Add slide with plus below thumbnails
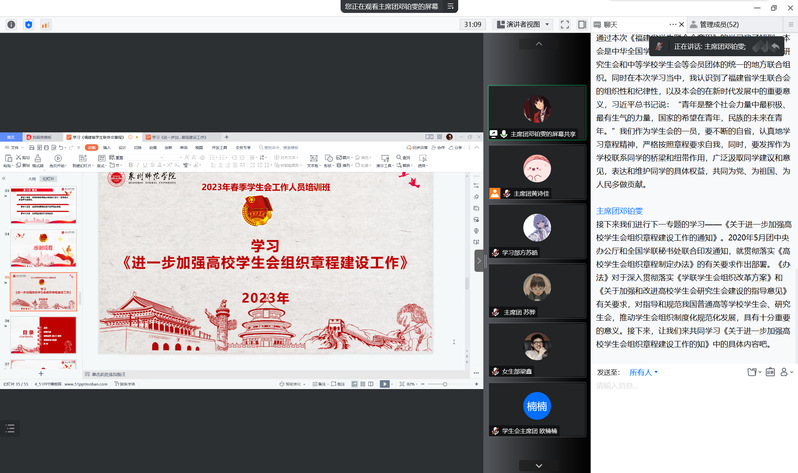Screen dimensions: 798x473 tap(41, 373)
